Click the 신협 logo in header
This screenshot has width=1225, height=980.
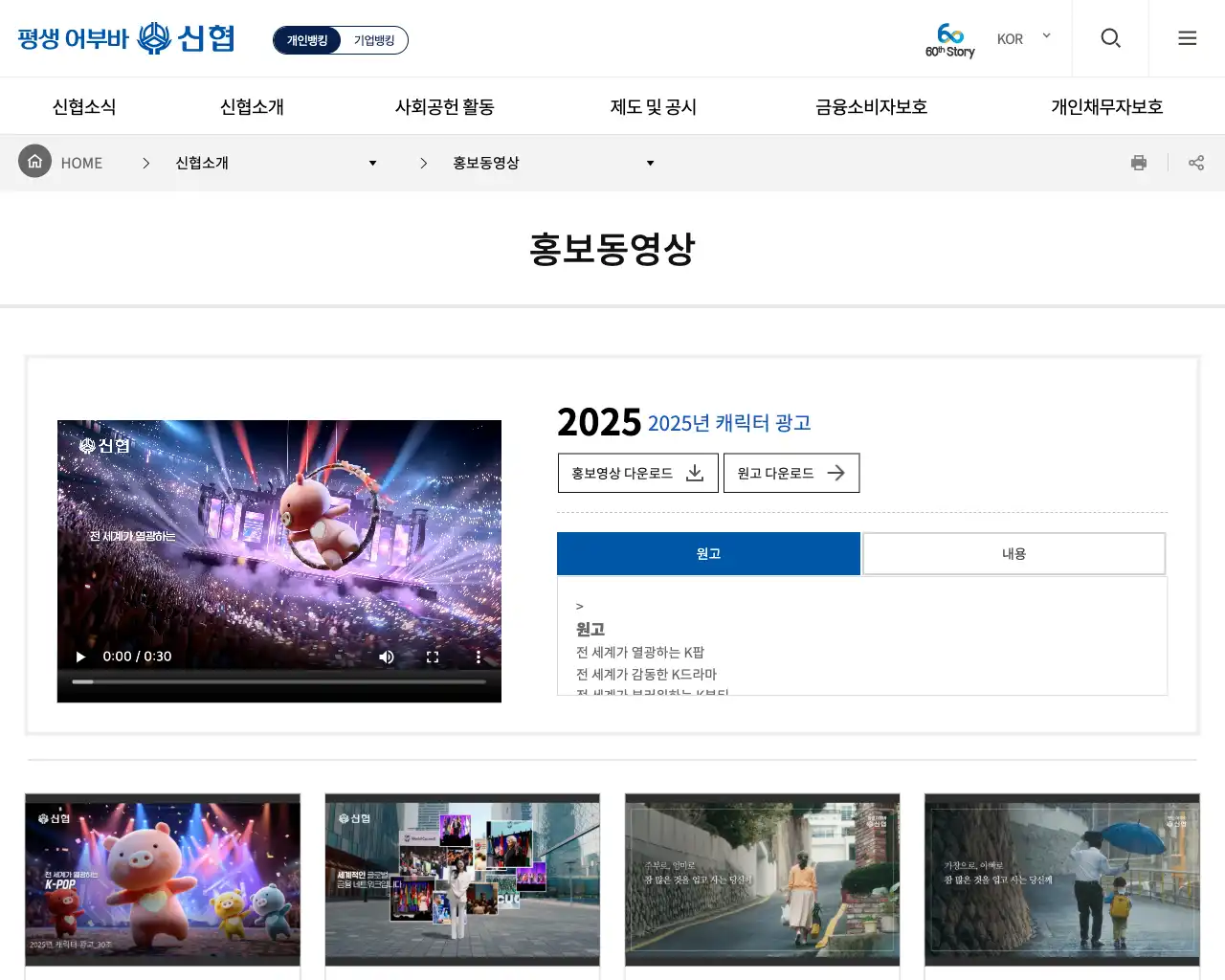pos(125,38)
